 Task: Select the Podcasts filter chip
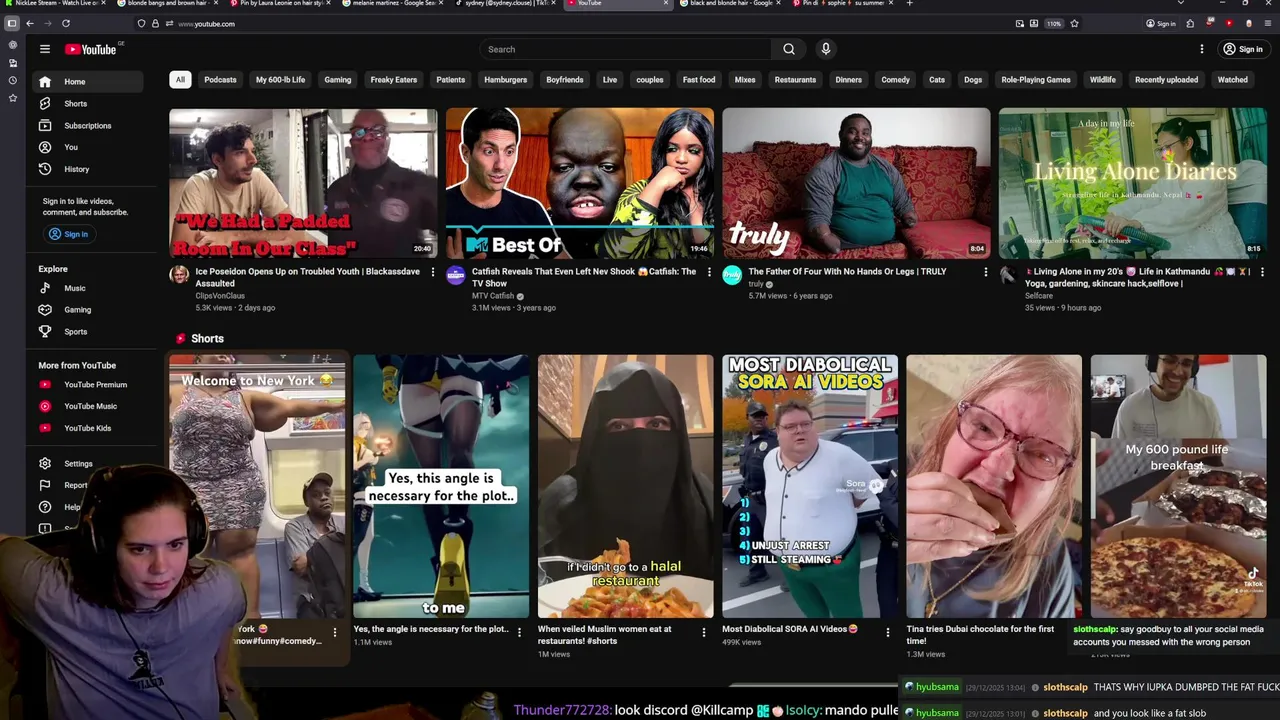click(x=220, y=80)
